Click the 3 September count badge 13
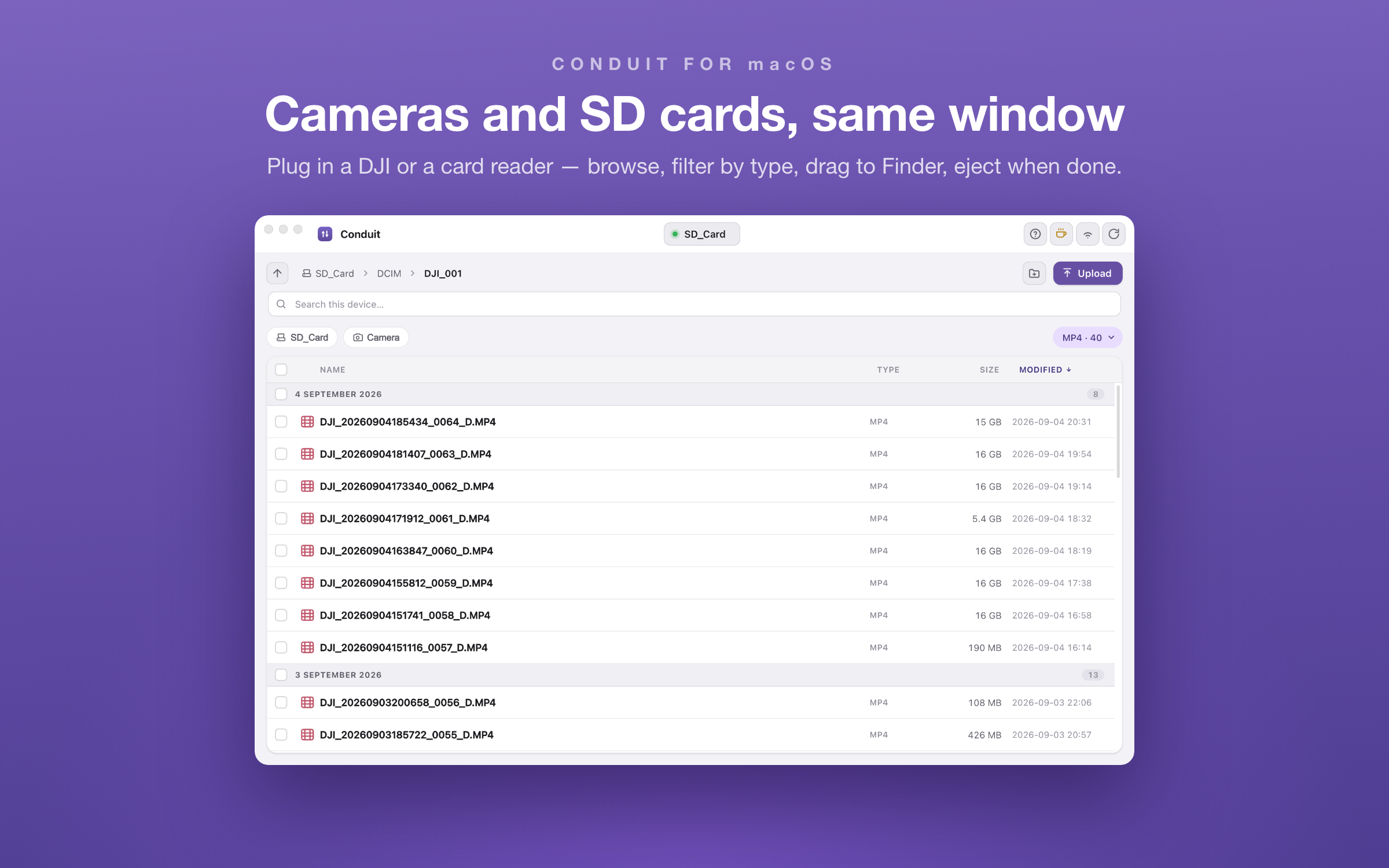 pyautogui.click(x=1093, y=675)
